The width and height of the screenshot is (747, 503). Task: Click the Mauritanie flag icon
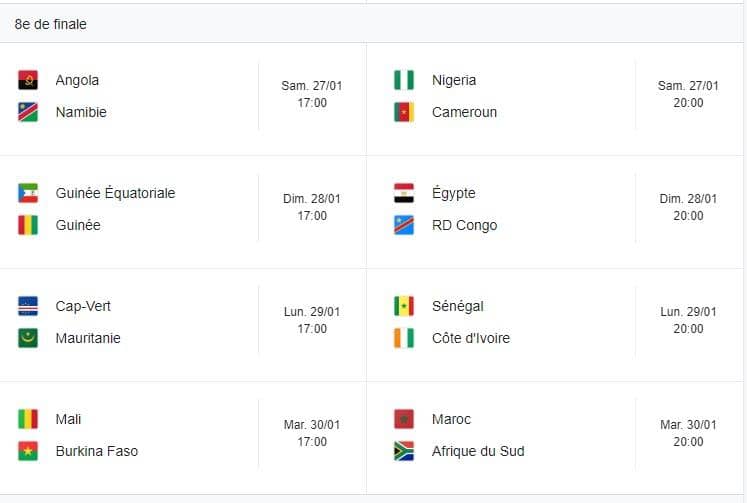point(28,338)
